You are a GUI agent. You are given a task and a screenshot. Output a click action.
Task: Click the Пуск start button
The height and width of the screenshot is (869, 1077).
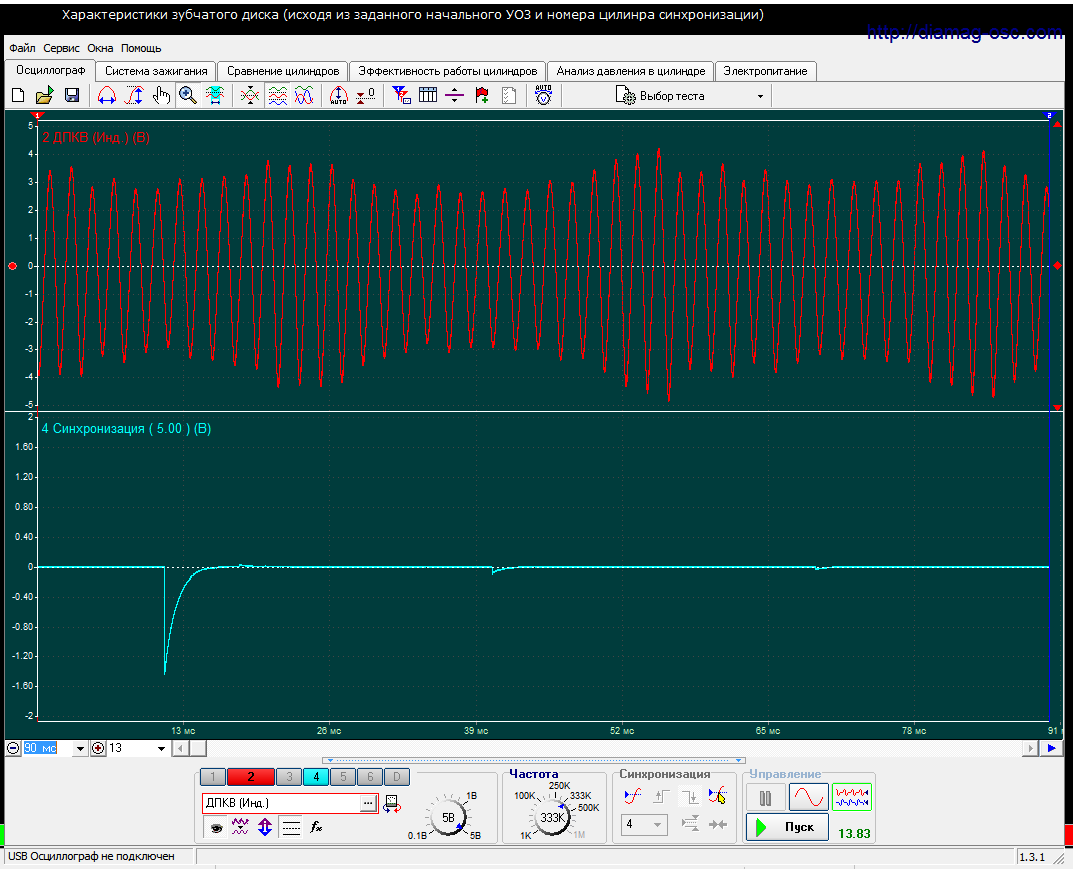pos(787,827)
